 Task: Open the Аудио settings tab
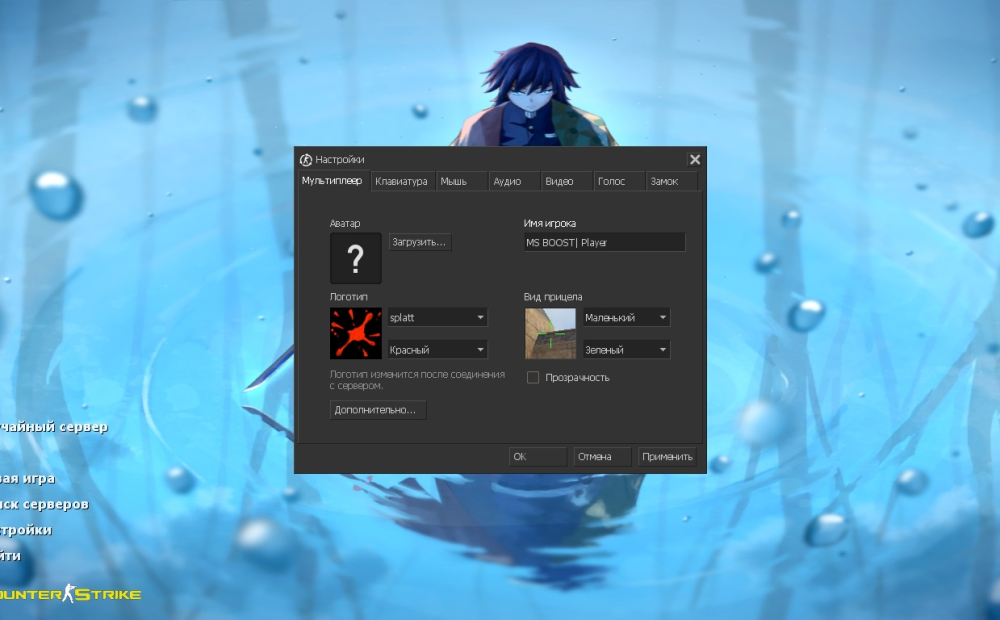point(515,181)
